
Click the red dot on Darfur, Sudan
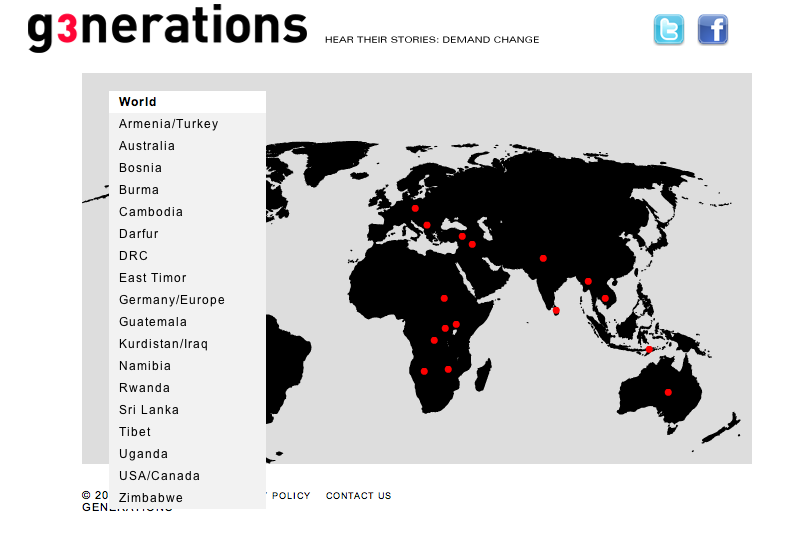coord(444,298)
